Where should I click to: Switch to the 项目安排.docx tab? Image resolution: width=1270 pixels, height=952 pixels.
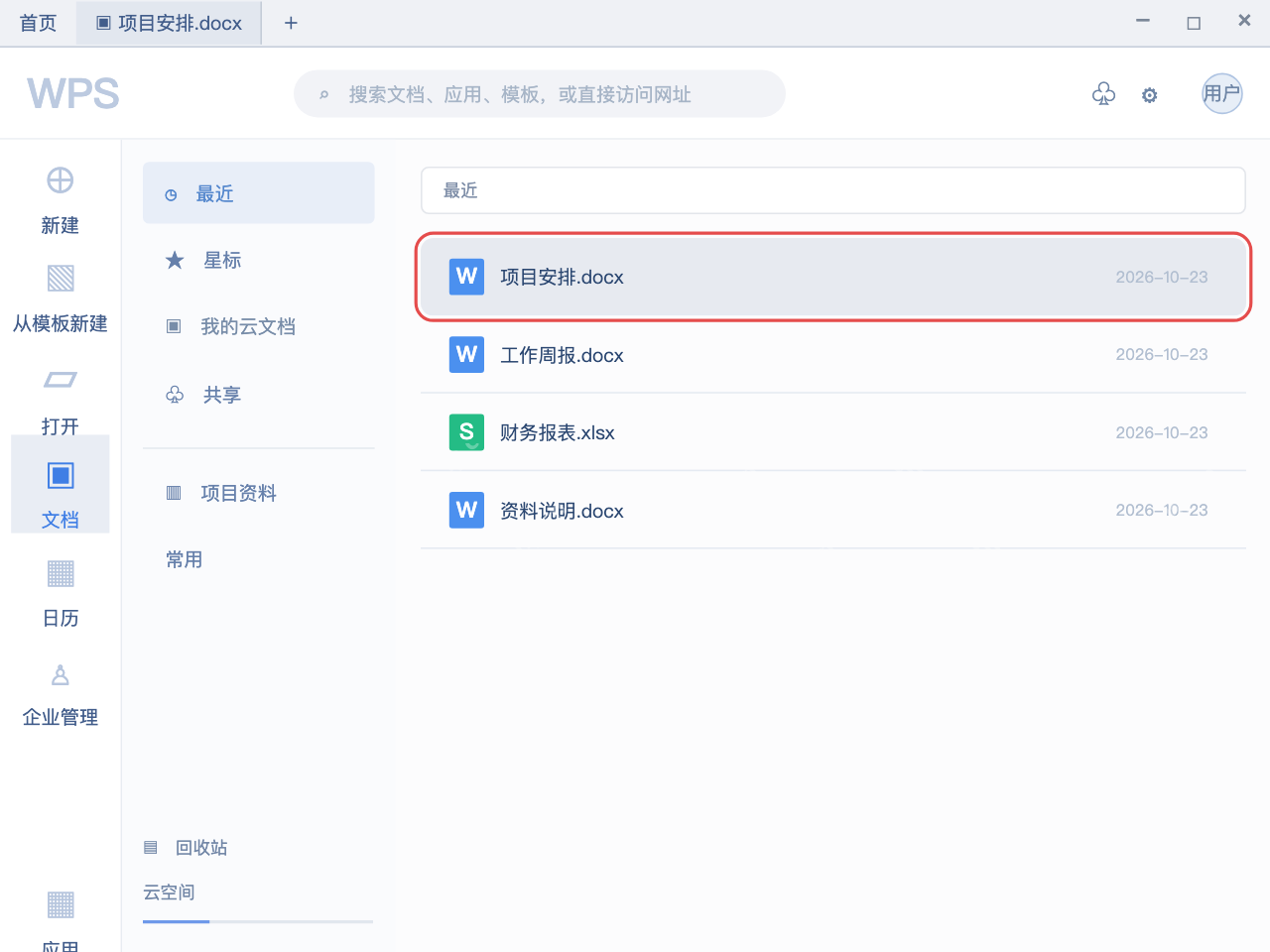[x=169, y=23]
